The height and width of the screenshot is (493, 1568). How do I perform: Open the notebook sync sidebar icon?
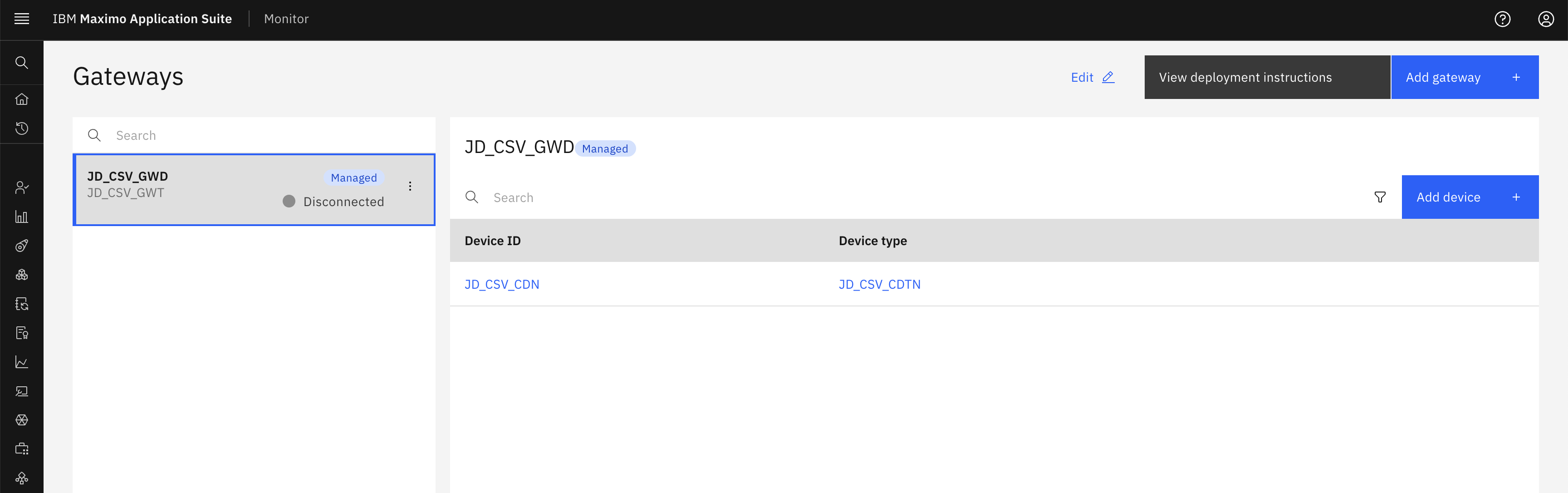pyautogui.click(x=22, y=304)
